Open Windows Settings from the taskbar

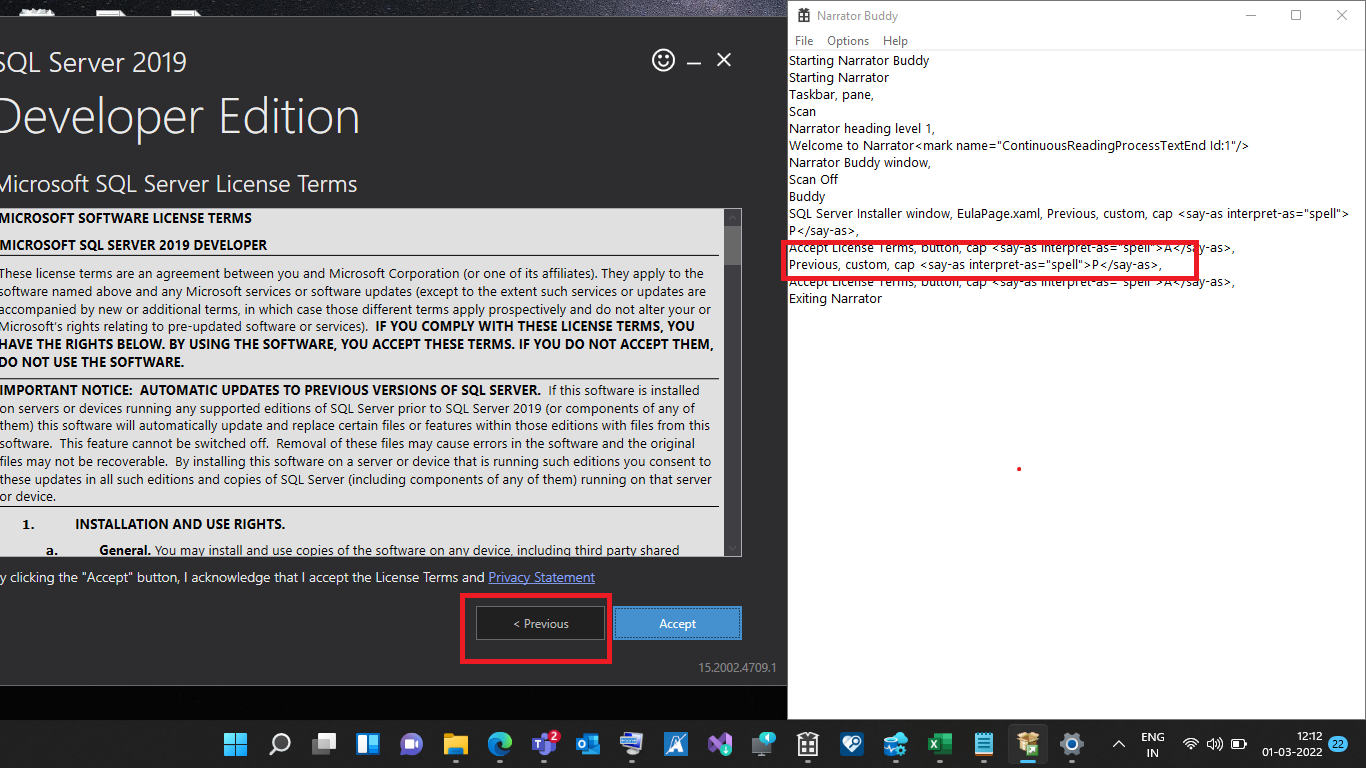[x=1071, y=744]
